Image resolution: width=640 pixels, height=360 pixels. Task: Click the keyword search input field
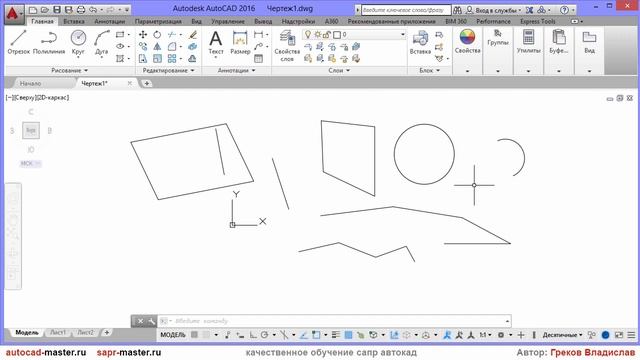click(406, 10)
